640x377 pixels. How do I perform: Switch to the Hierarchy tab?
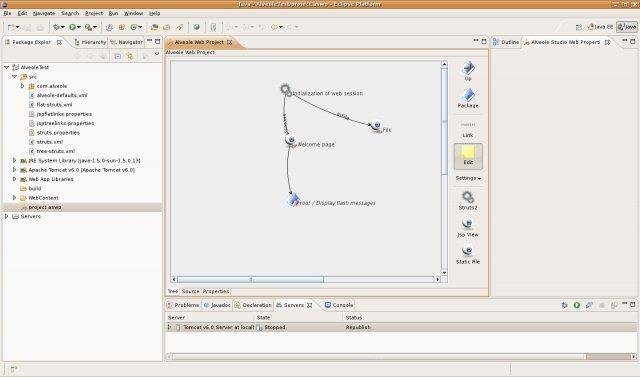pos(90,42)
